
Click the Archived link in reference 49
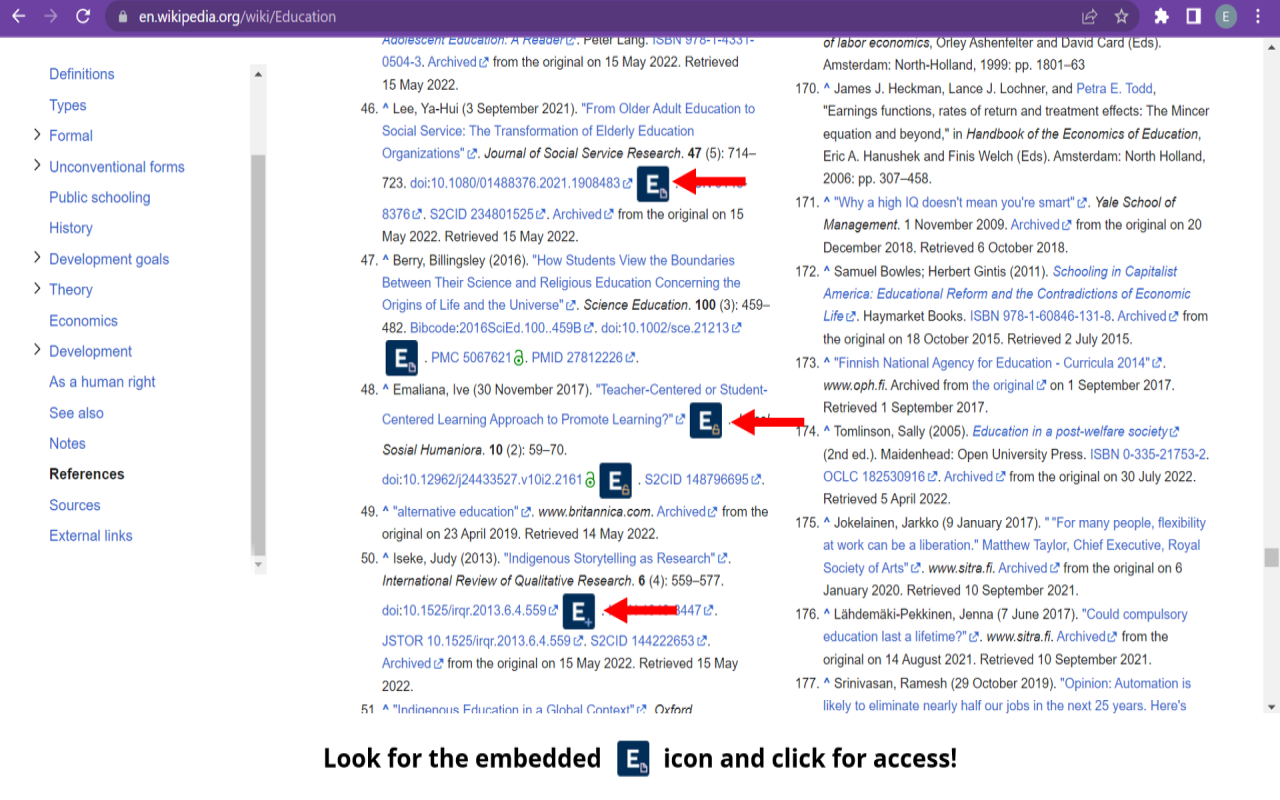coord(680,511)
